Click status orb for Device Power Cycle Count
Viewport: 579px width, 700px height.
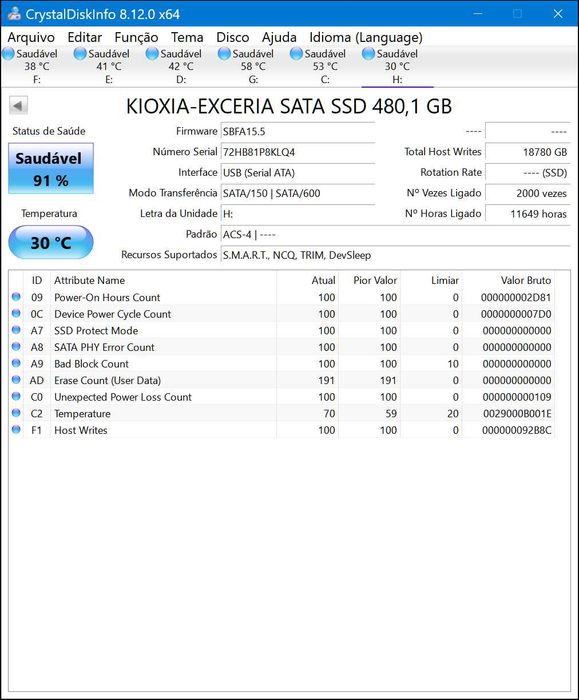[16, 313]
